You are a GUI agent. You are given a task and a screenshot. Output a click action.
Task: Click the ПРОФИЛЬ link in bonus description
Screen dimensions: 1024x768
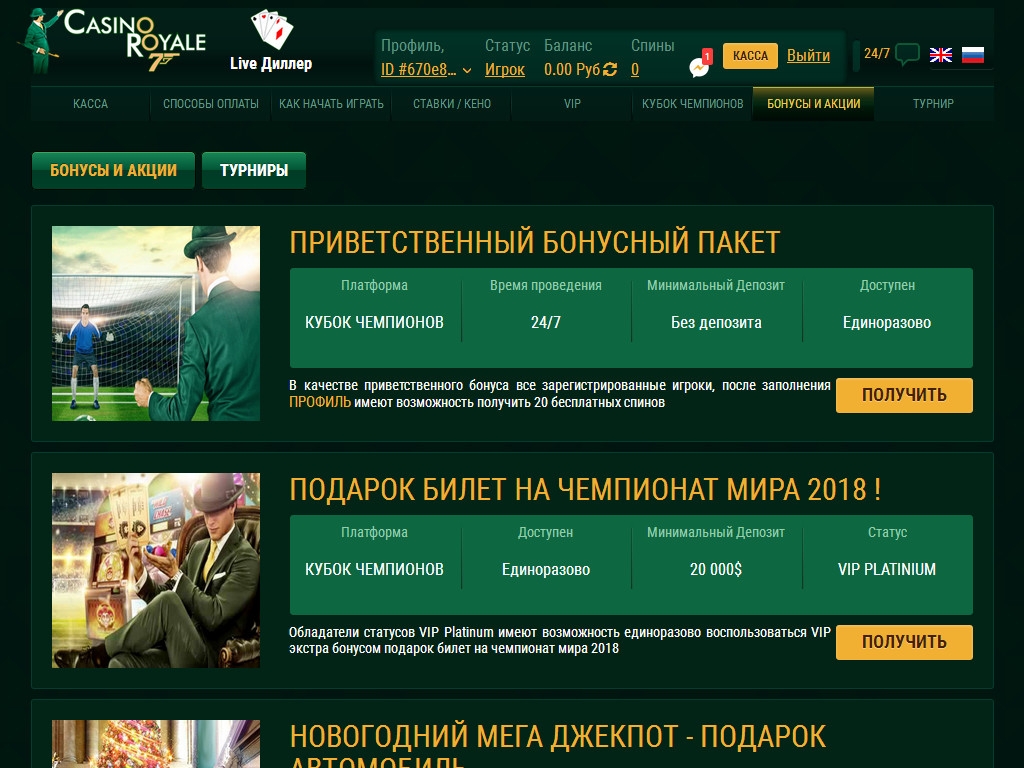click(320, 402)
